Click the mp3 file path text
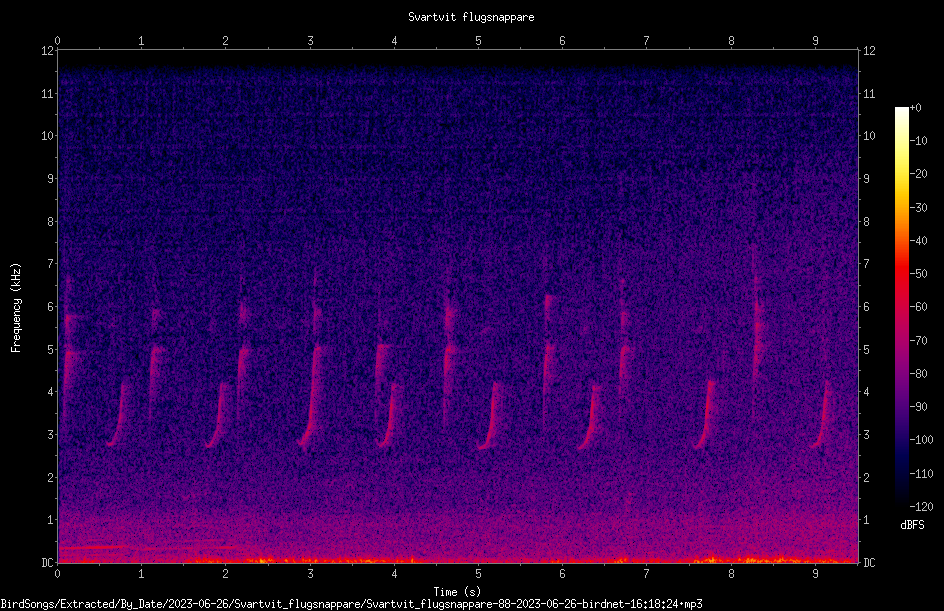 (351, 604)
